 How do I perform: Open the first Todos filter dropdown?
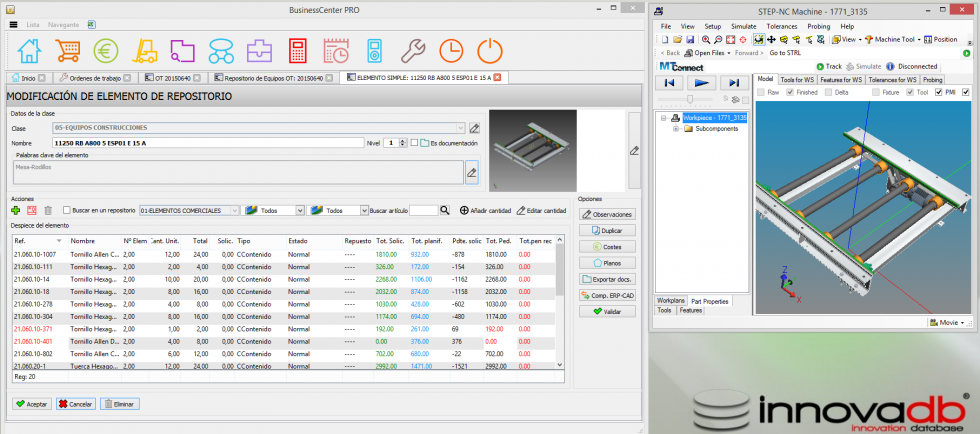(300, 211)
